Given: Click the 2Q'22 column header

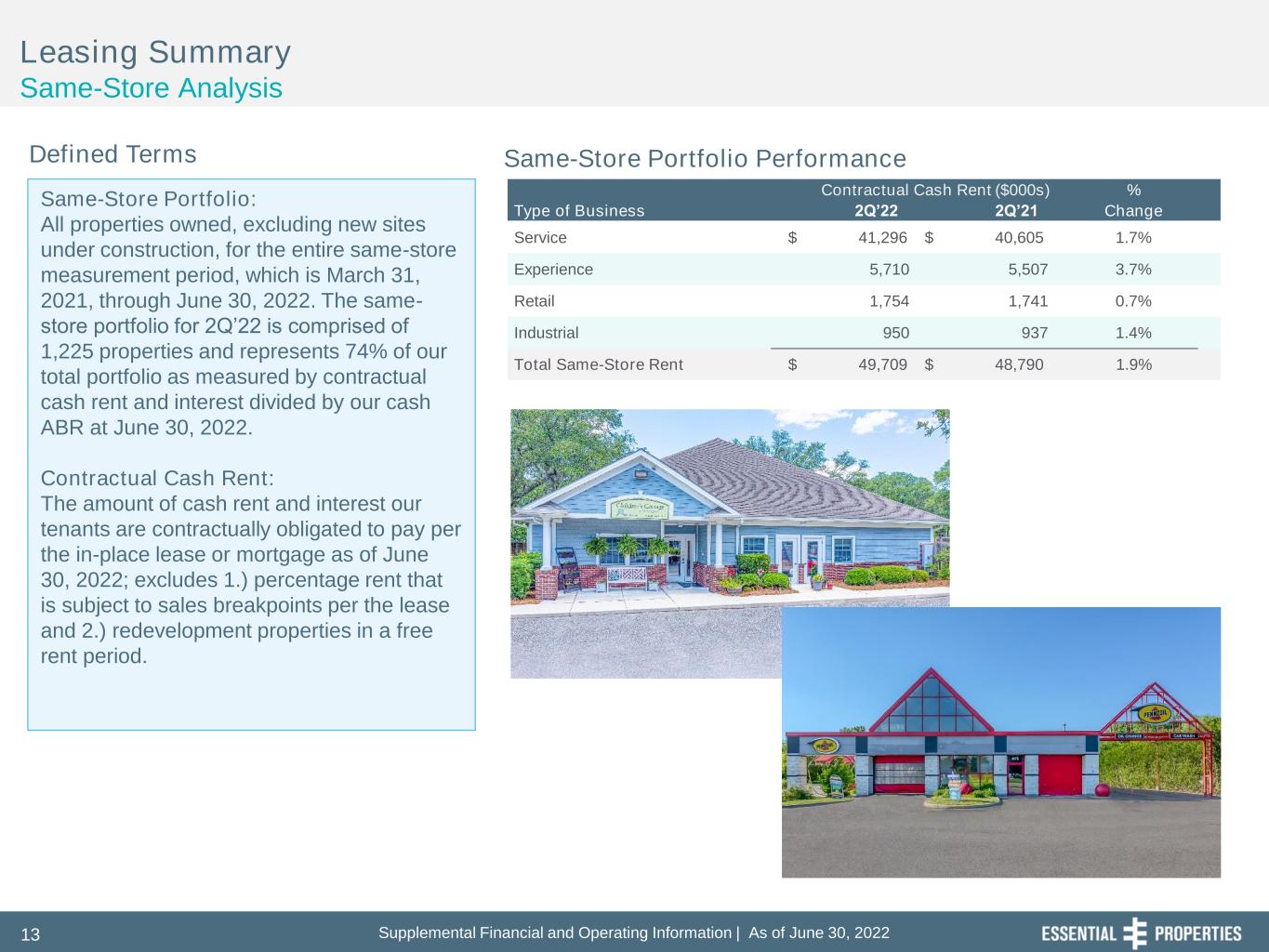Looking at the screenshot, I should click(x=876, y=211).
